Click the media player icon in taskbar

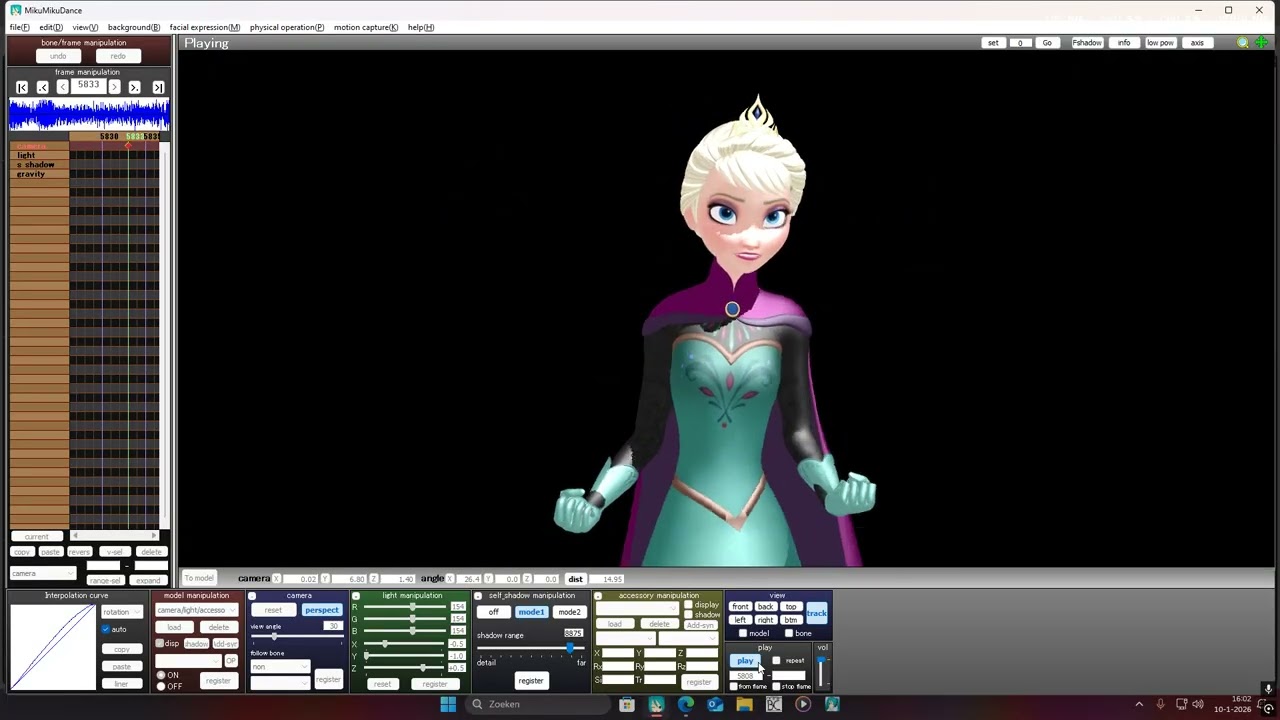pos(803,704)
